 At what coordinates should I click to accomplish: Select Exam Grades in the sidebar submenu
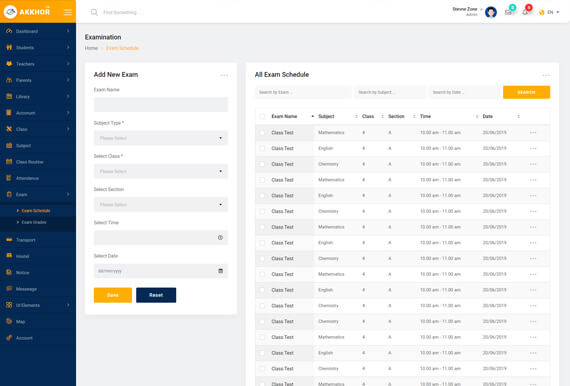[34, 222]
